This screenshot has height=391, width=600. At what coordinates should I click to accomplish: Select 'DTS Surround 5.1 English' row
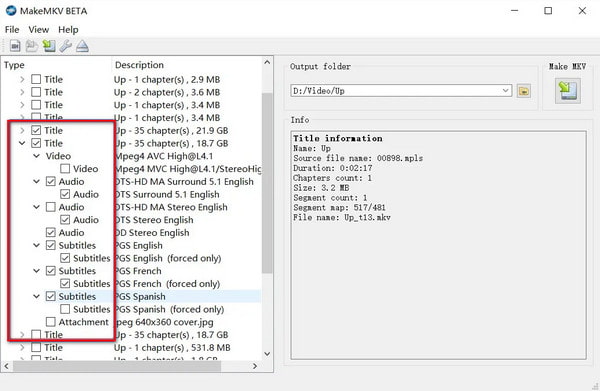(167, 194)
